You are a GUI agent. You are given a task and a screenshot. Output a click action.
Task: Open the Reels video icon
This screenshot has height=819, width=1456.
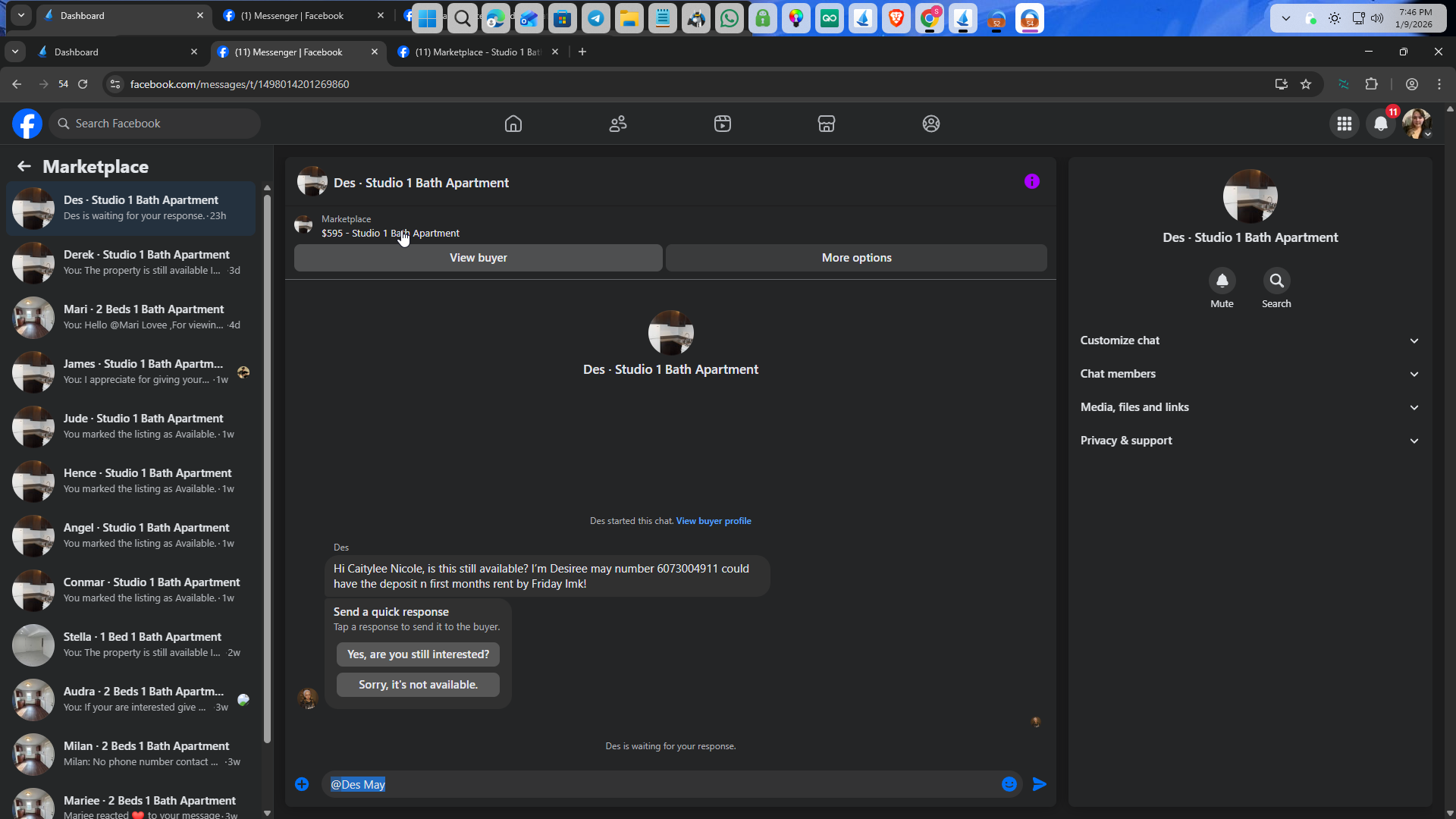722,124
